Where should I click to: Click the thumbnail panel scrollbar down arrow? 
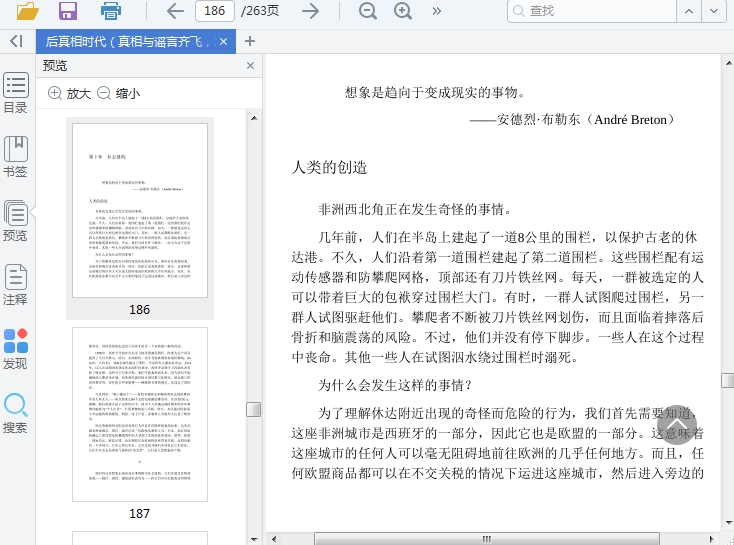point(254,539)
